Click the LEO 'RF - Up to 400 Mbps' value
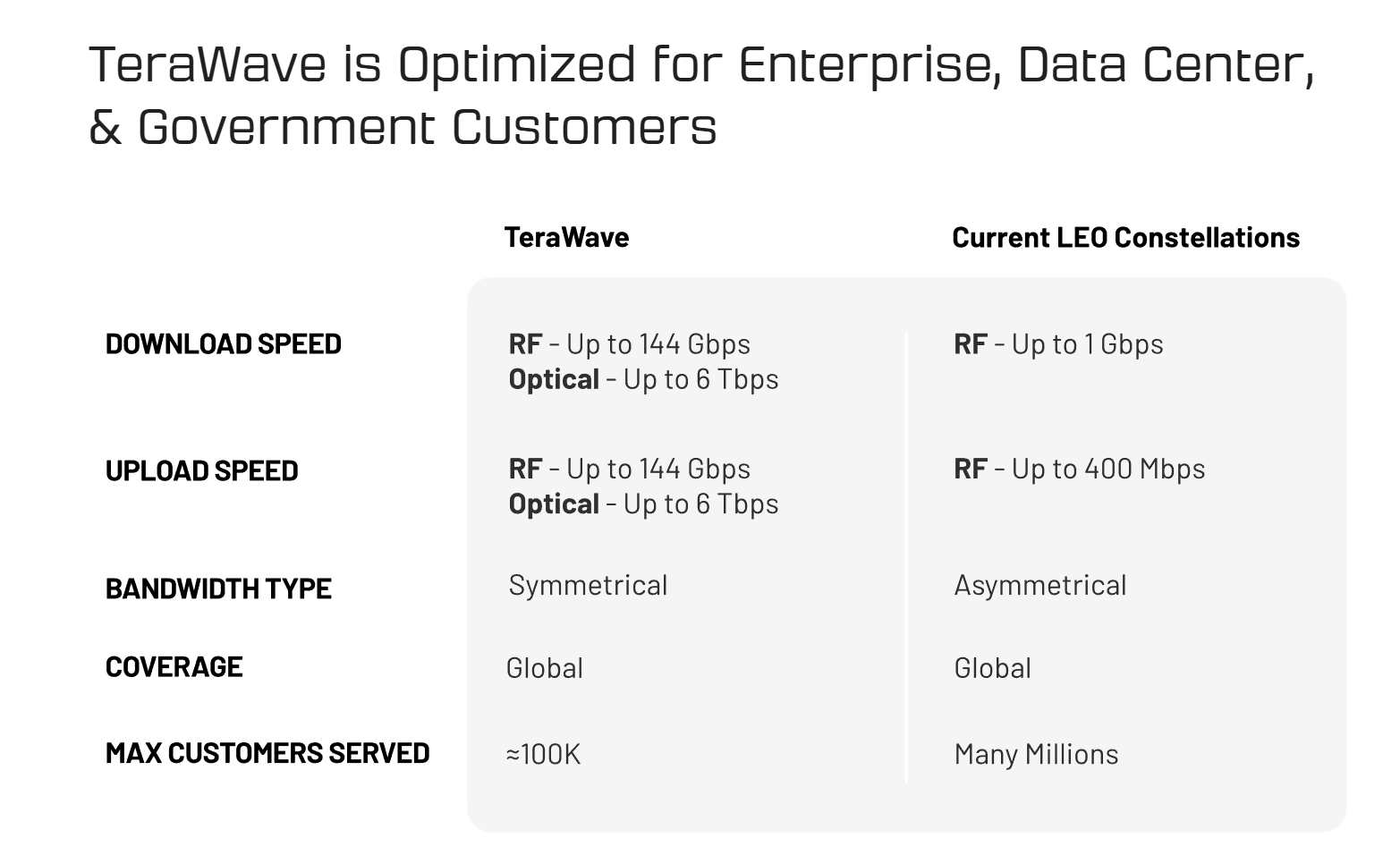This screenshot has width=1400, height=855. tap(1079, 469)
